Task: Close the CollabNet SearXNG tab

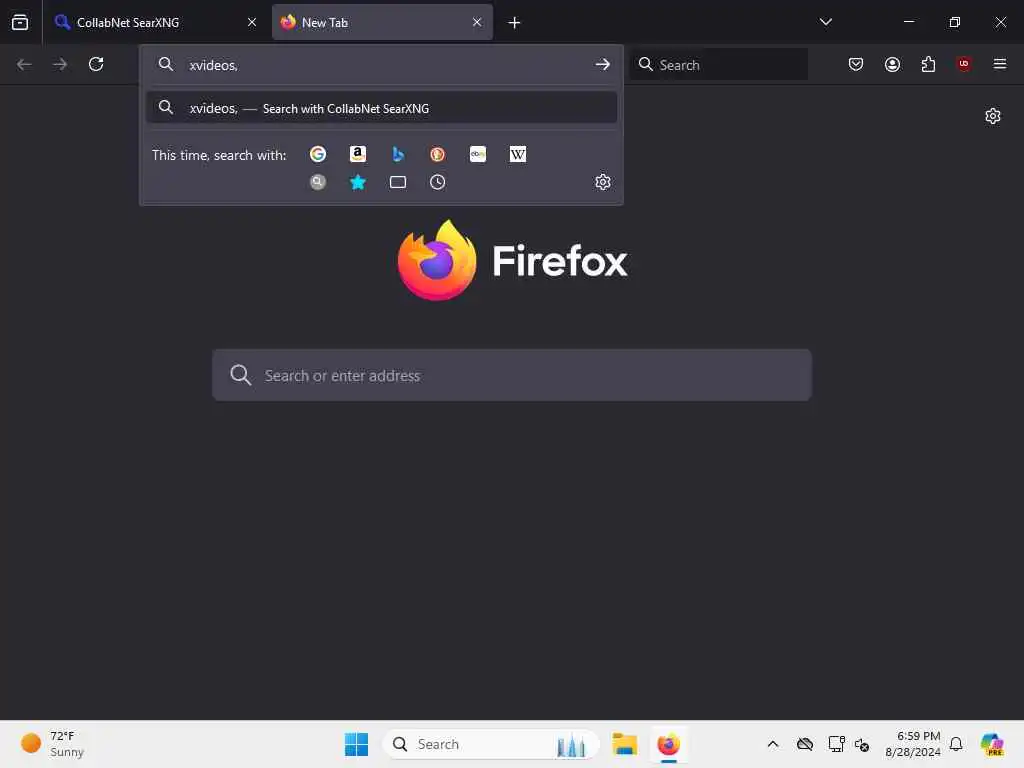Action: pyautogui.click(x=252, y=22)
